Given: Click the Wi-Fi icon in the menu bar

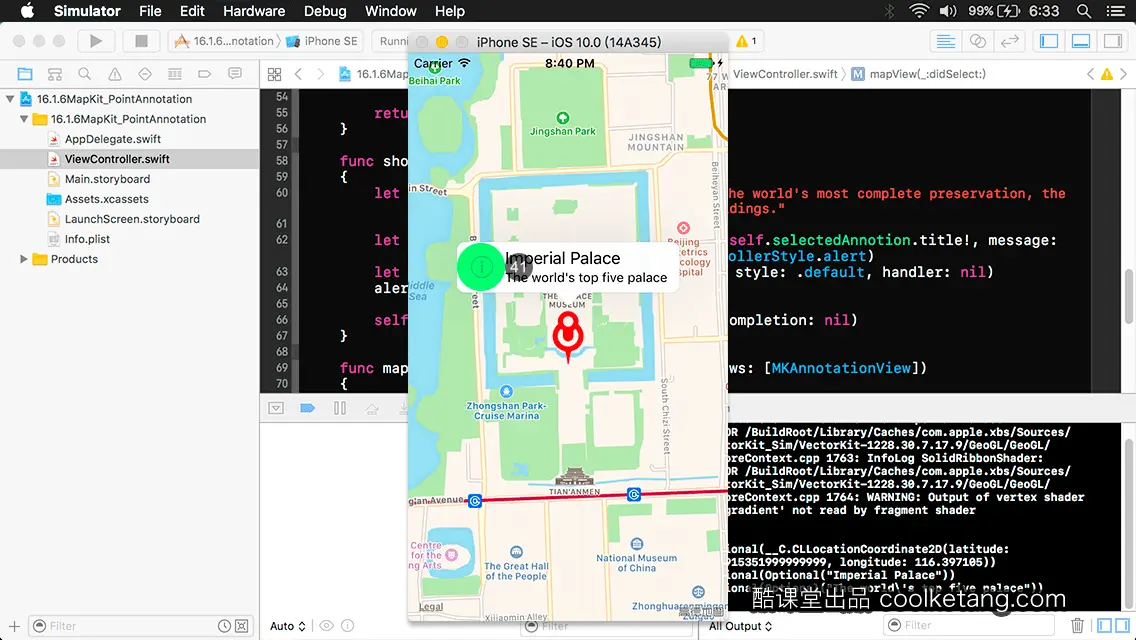Looking at the screenshot, I should click(x=919, y=11).
